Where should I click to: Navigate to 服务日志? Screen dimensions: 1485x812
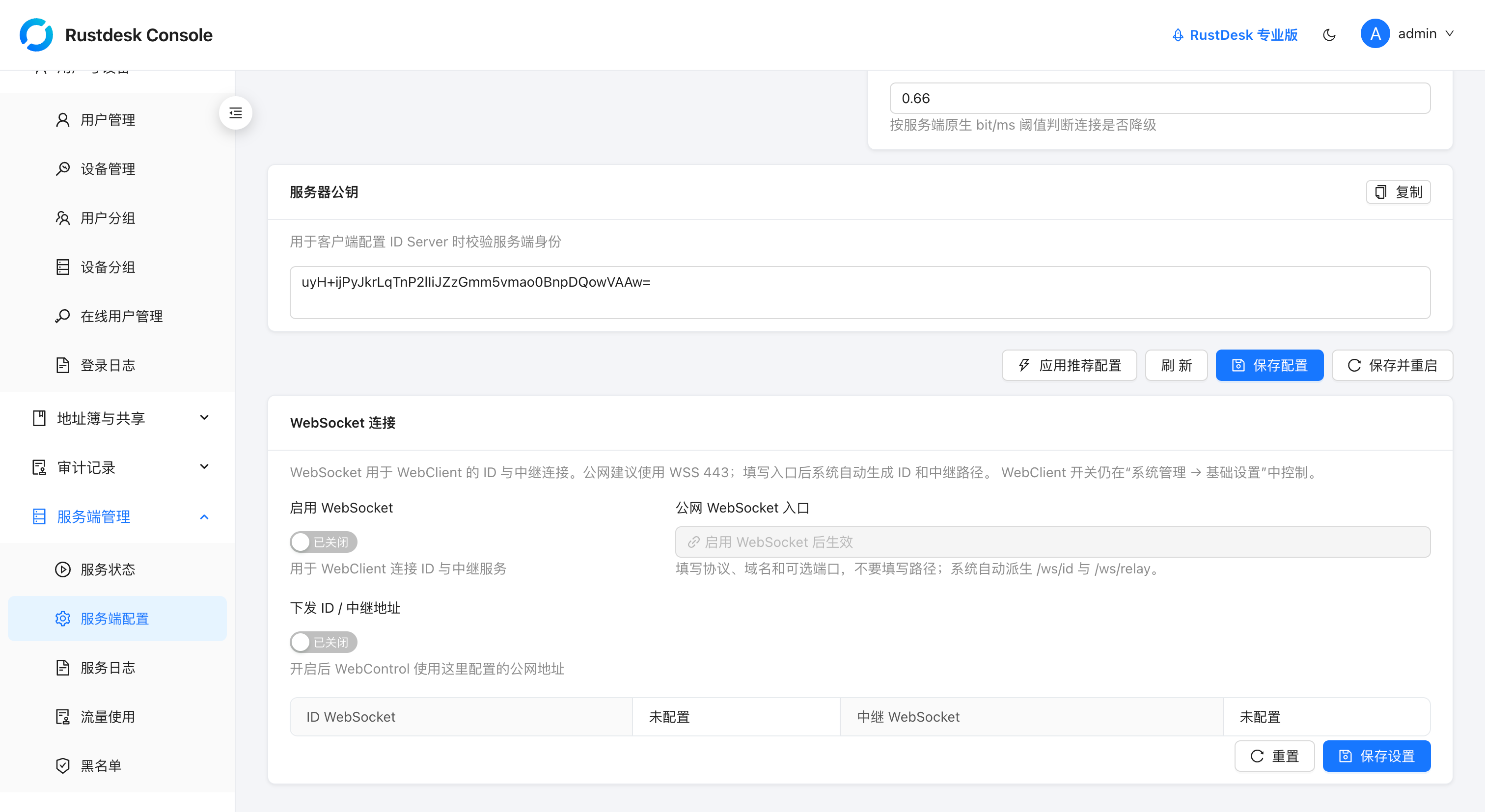point(117,667)
